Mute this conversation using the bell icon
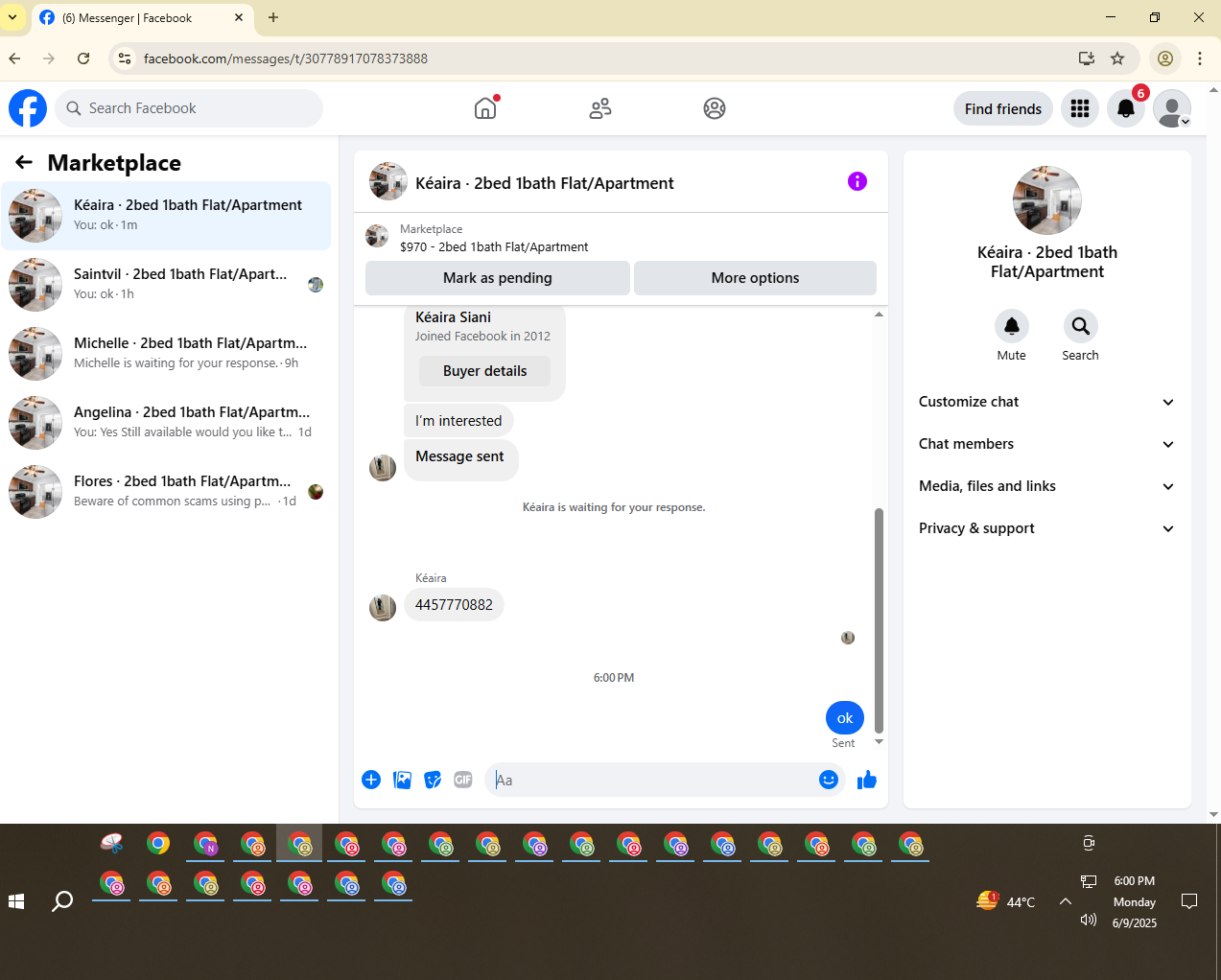This screenshot has height=980, width=1221. coord(1011,326)
